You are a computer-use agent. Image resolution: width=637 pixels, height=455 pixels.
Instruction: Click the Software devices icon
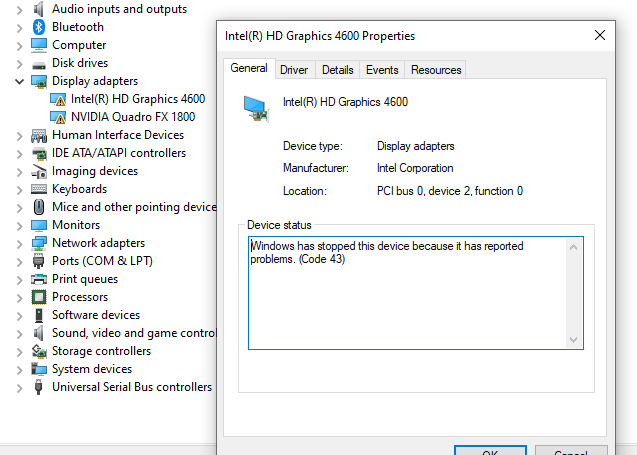click(39, 315)
